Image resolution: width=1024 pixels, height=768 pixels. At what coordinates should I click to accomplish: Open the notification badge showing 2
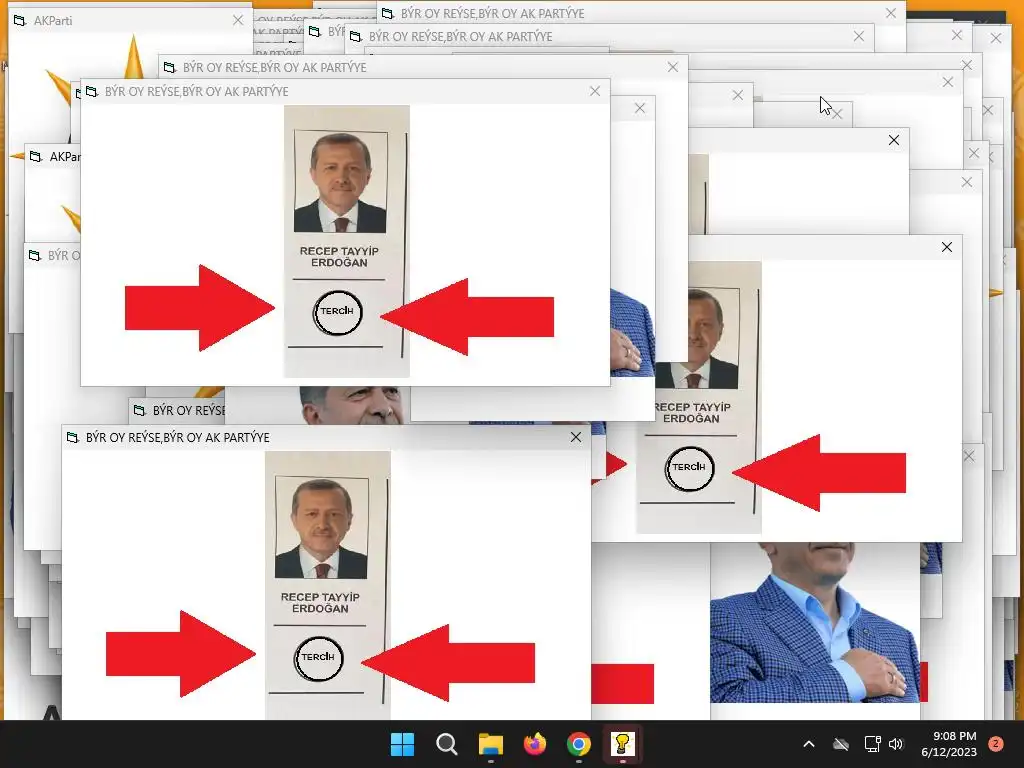coord(996,744)
